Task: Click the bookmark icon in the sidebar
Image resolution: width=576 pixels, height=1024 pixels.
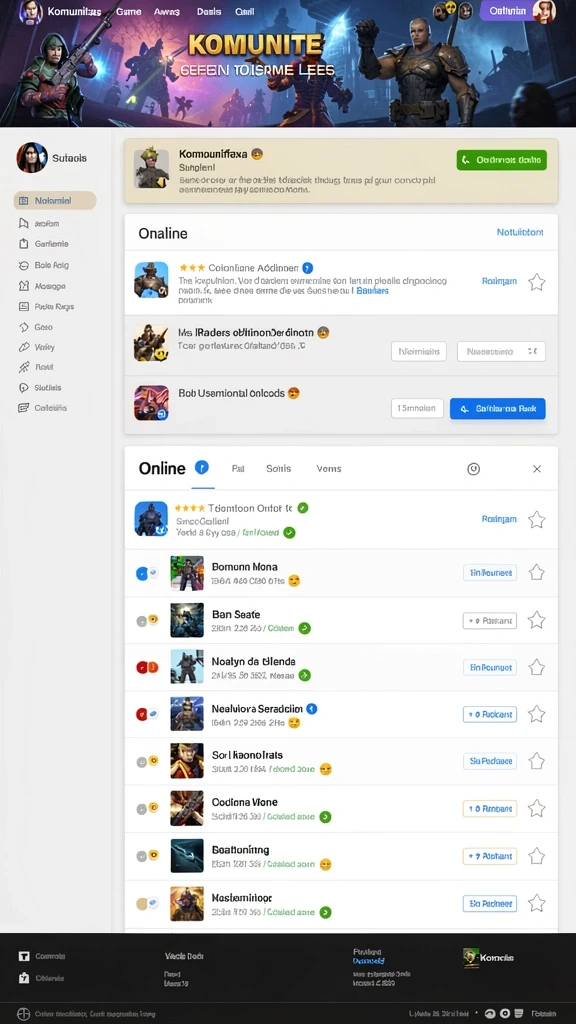Action: [x=24, y=223]
